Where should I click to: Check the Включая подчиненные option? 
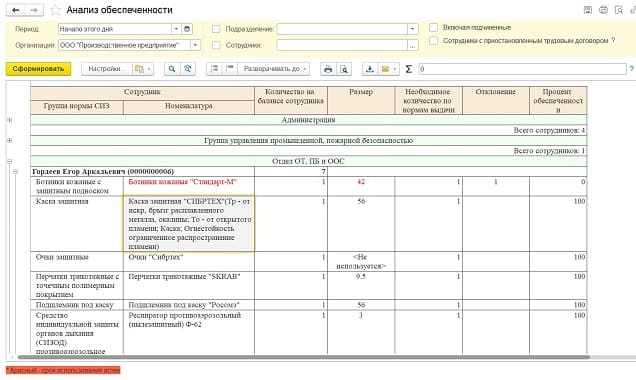point(434,27)
